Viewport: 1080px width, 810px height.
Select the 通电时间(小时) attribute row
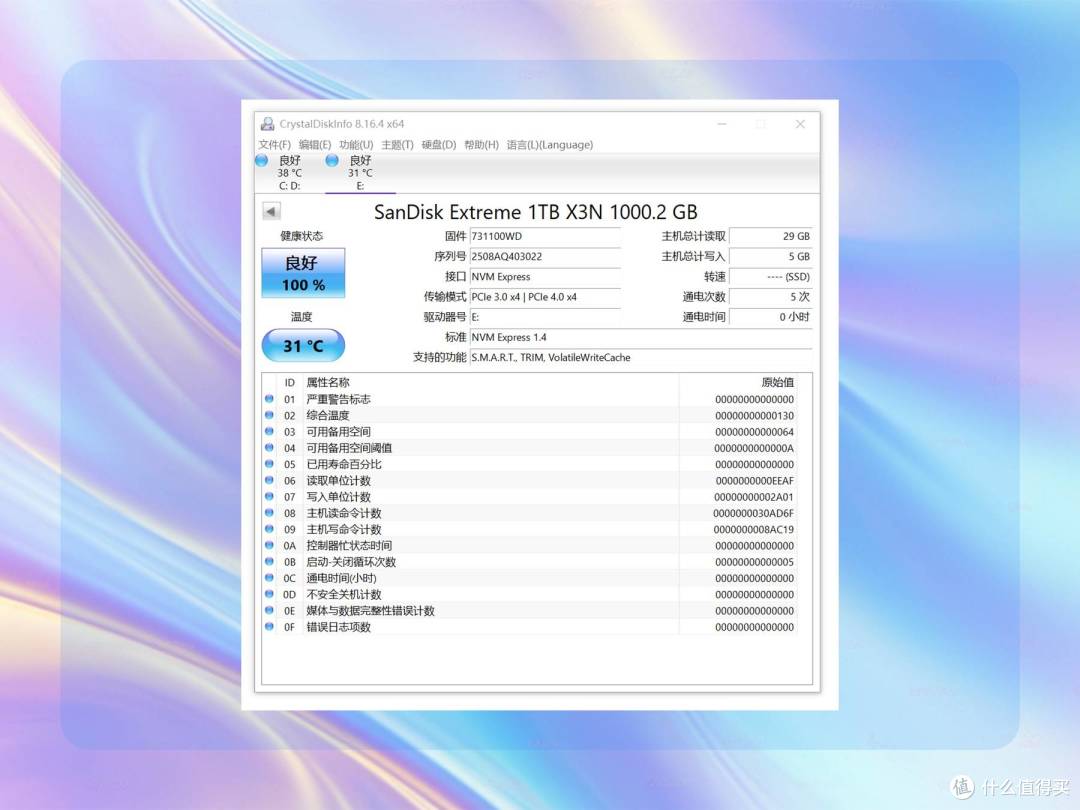[530, 579]
